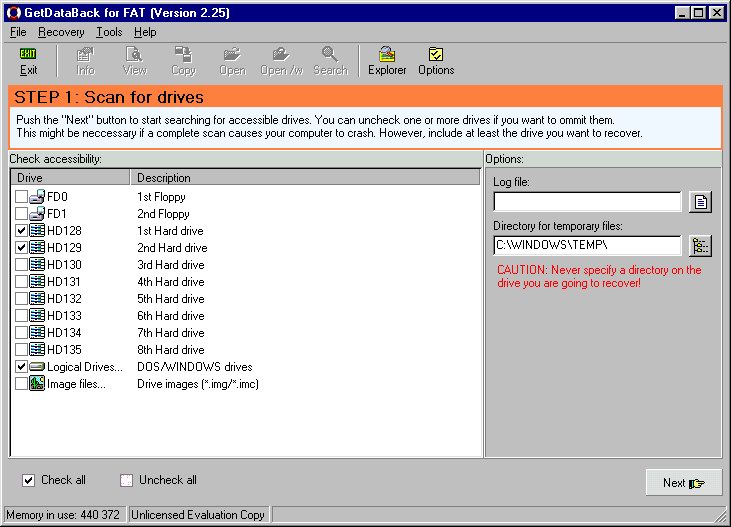
Task: Select the Logical Drives icon
Action: pyautogui.click(x=38, y=367)
